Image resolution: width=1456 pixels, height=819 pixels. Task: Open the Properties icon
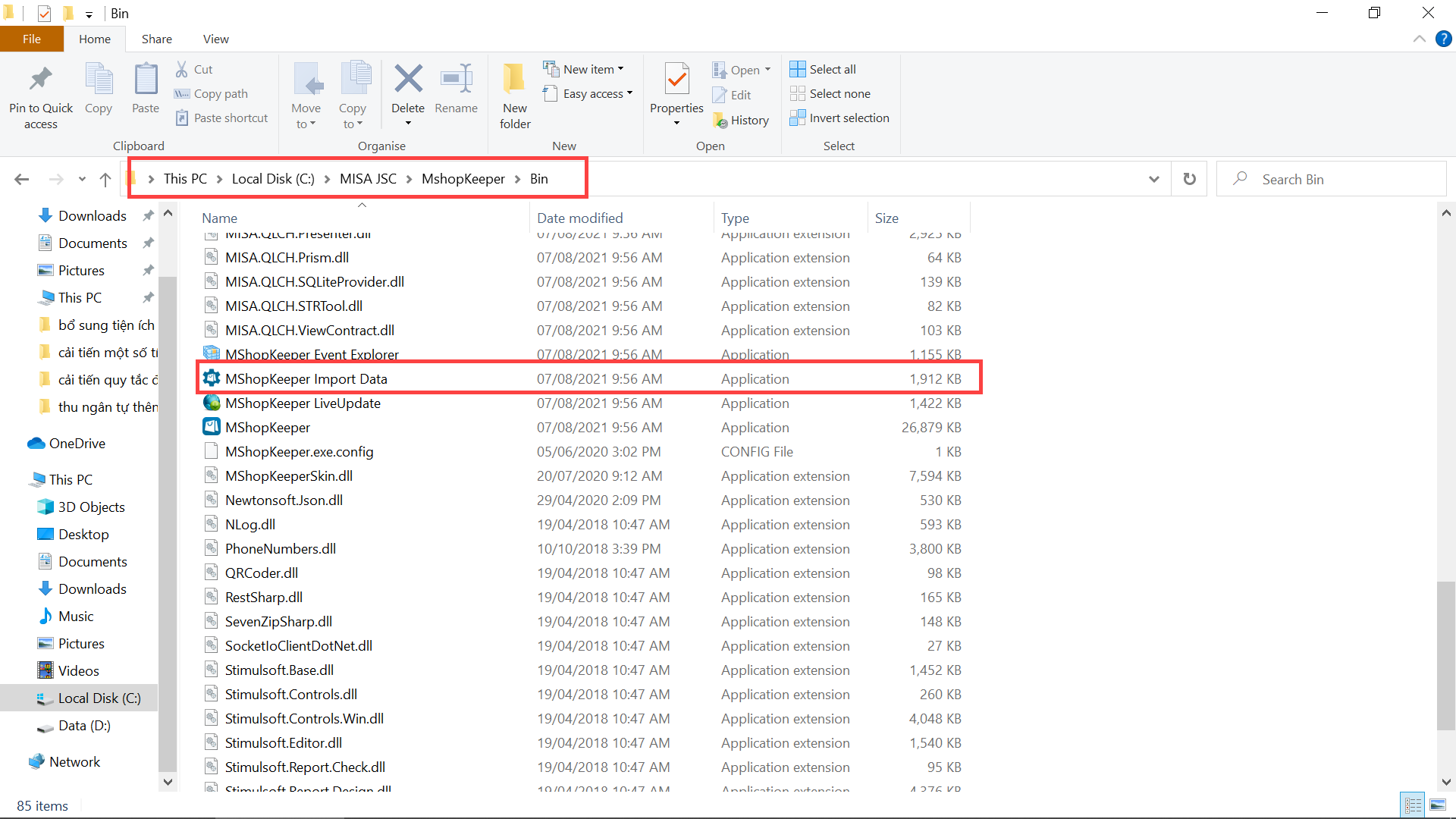pyautogui.click(x=676, y=80)
